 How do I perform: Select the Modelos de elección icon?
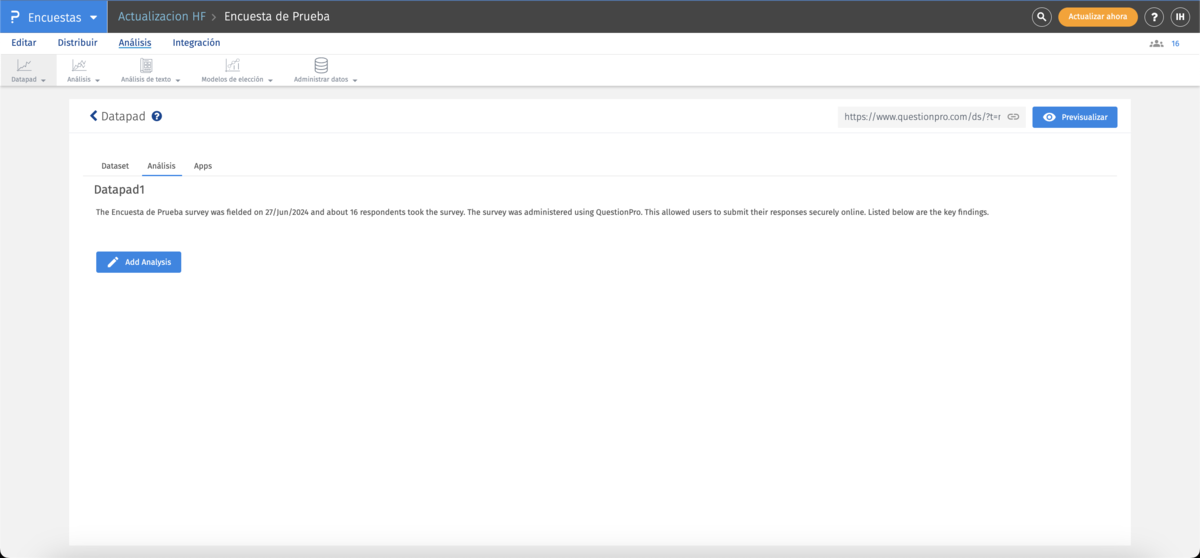click(232, 65)
